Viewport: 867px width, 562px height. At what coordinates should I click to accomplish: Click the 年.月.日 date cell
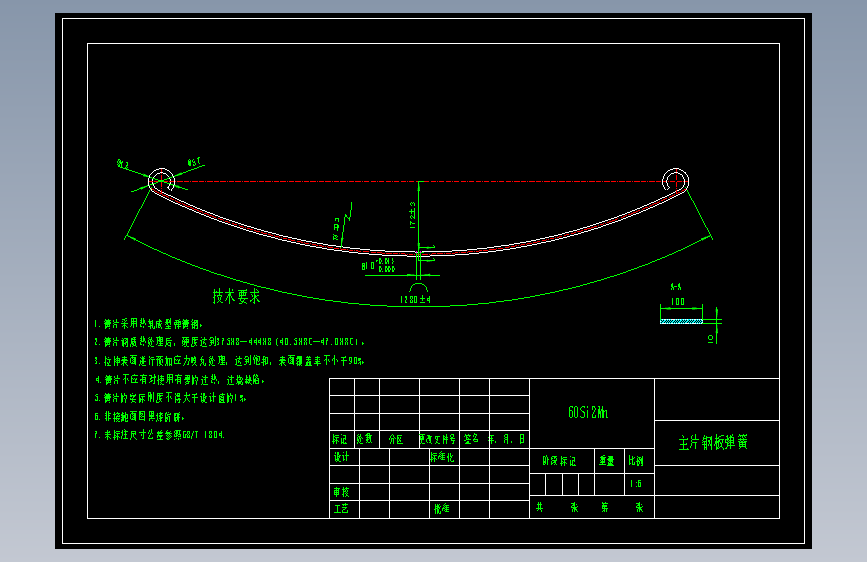pyautogui.click(x=506, y=439)
